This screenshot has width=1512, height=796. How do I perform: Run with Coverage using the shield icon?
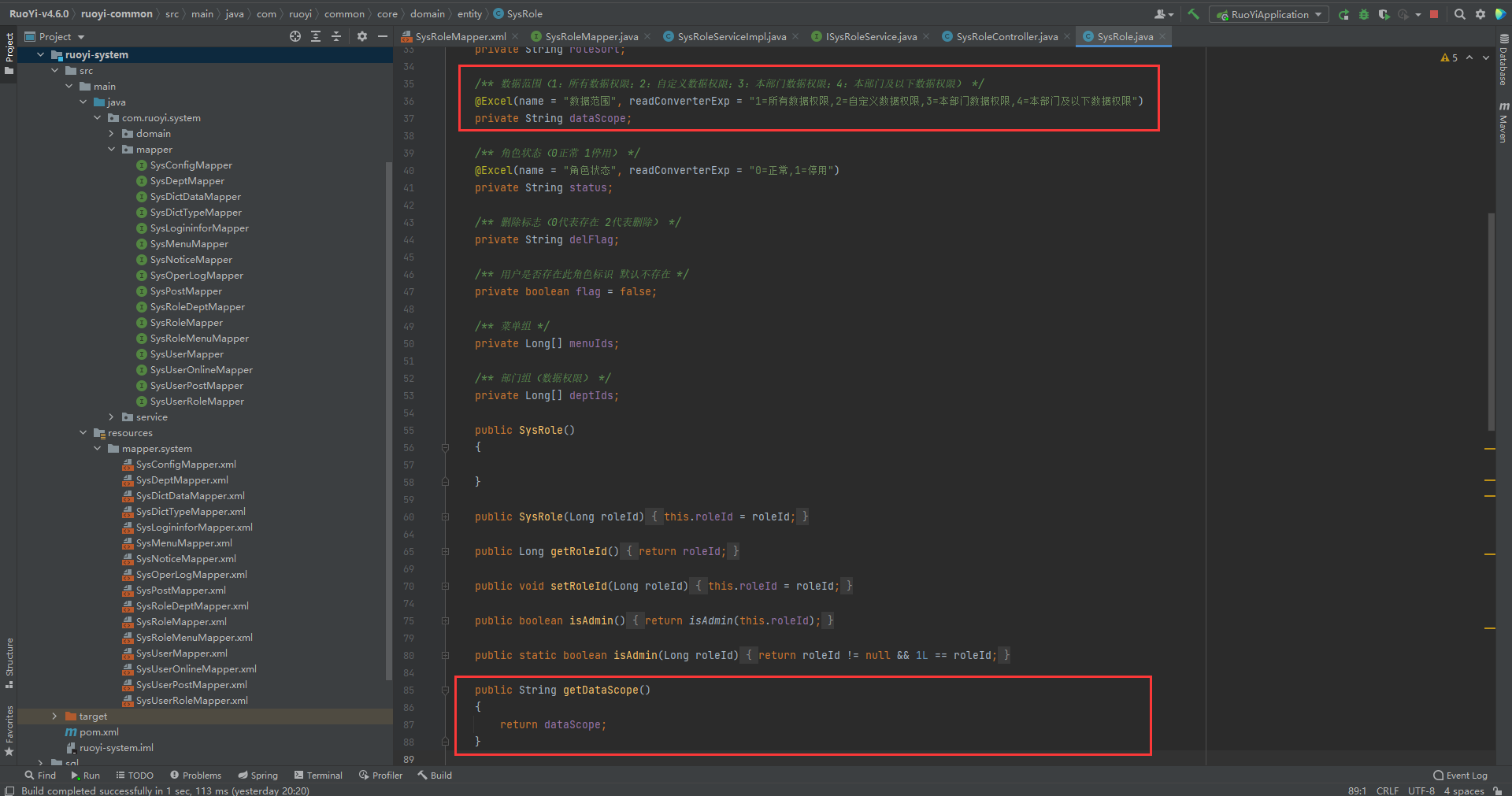1384,14
